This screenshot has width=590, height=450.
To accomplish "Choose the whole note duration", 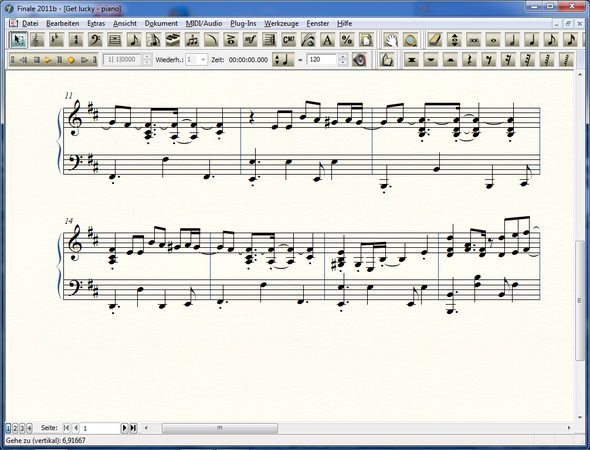I will tap(493, 40).
